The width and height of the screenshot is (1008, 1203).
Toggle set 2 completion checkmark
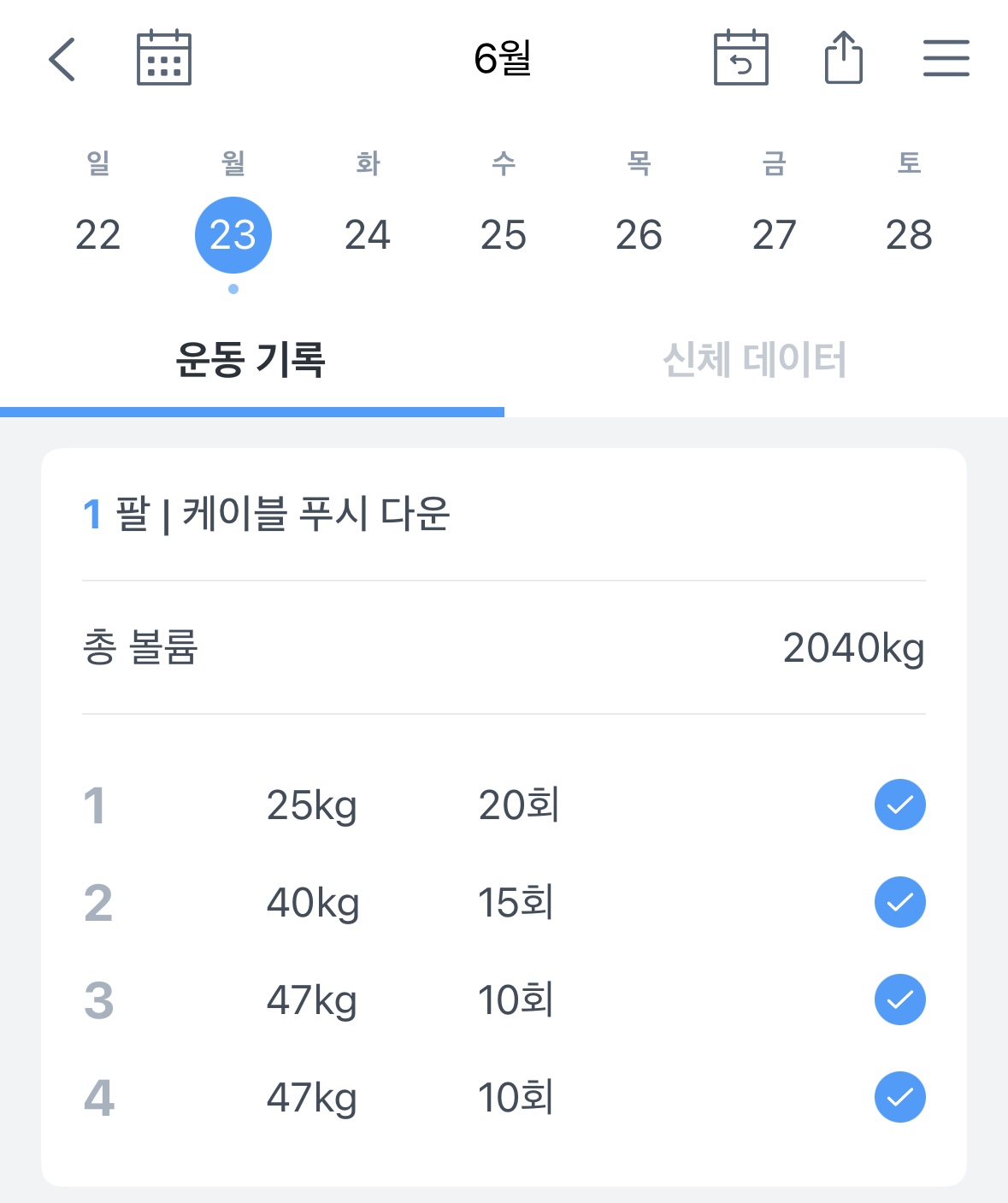click(900, 902)
